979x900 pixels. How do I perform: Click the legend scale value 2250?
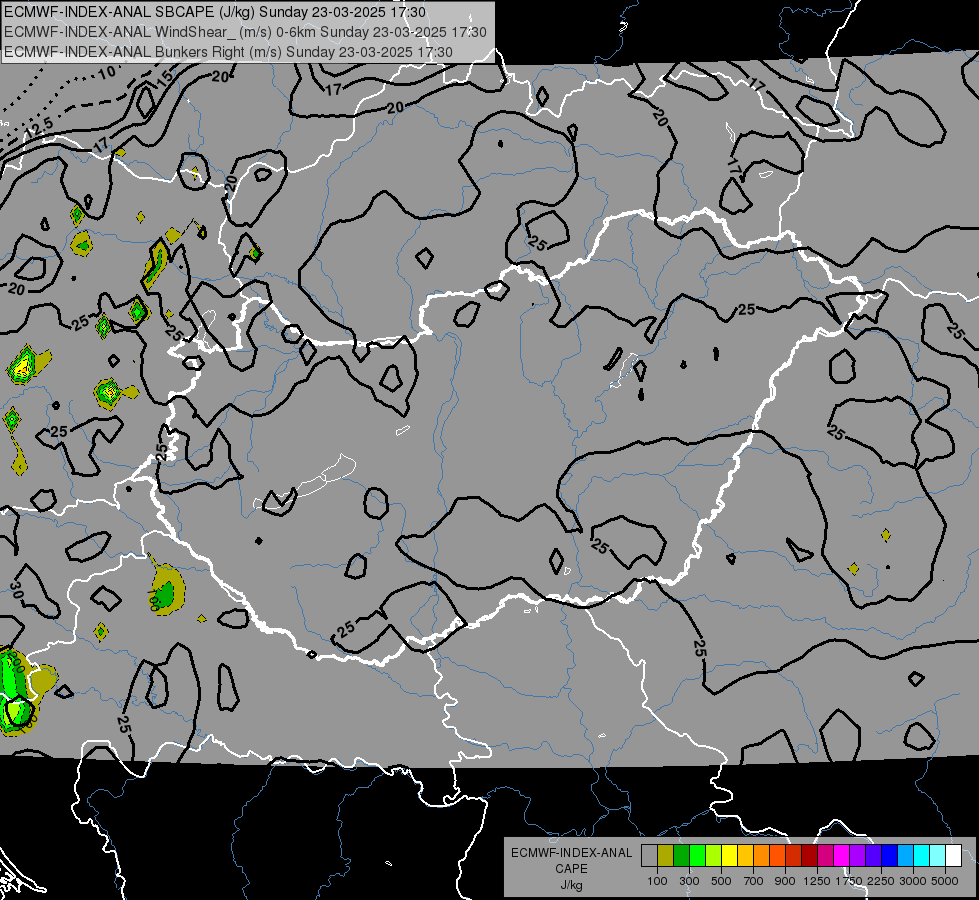coord(880,881)
